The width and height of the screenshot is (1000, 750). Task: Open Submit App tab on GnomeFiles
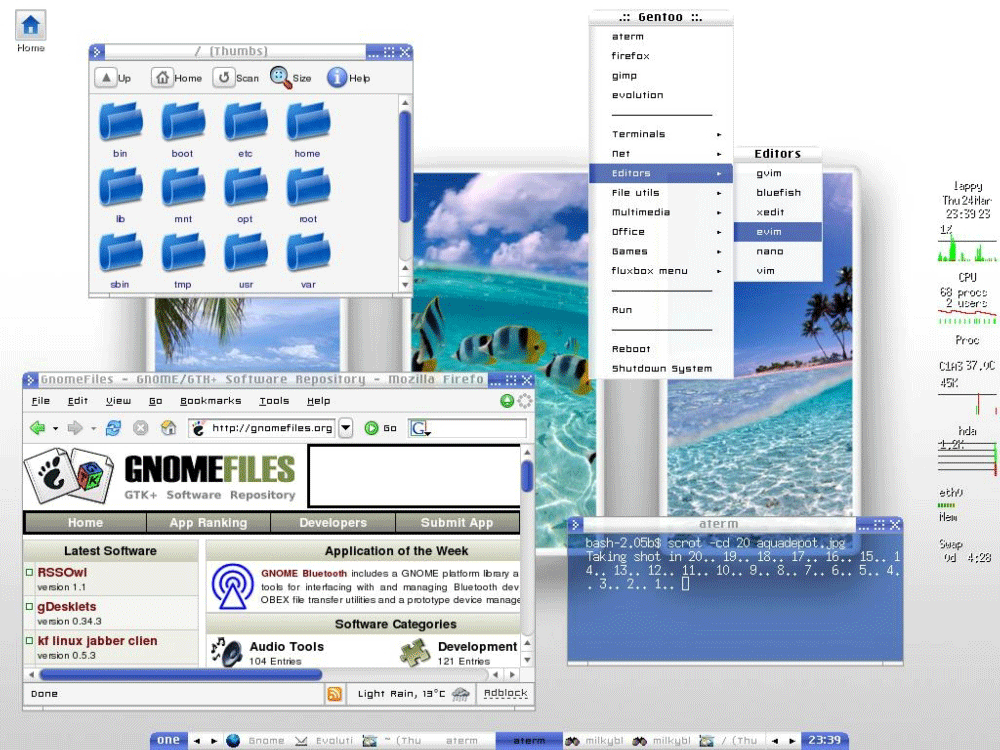click(x=457, y=522)
